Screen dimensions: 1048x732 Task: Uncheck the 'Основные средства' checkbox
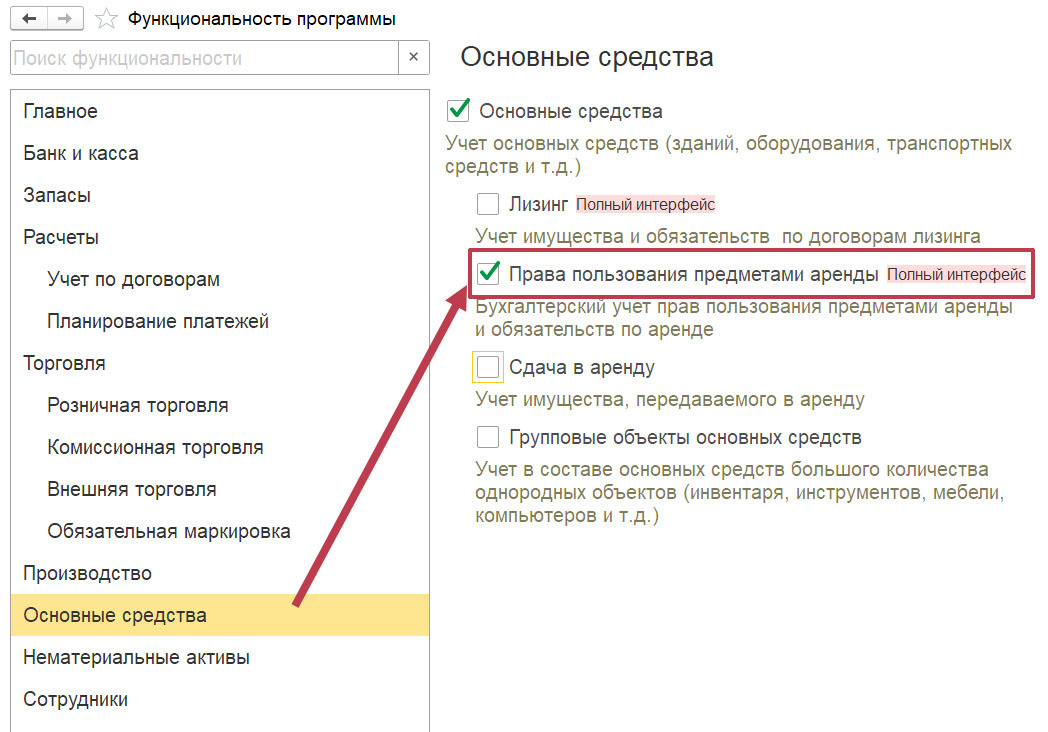(458, 110)
